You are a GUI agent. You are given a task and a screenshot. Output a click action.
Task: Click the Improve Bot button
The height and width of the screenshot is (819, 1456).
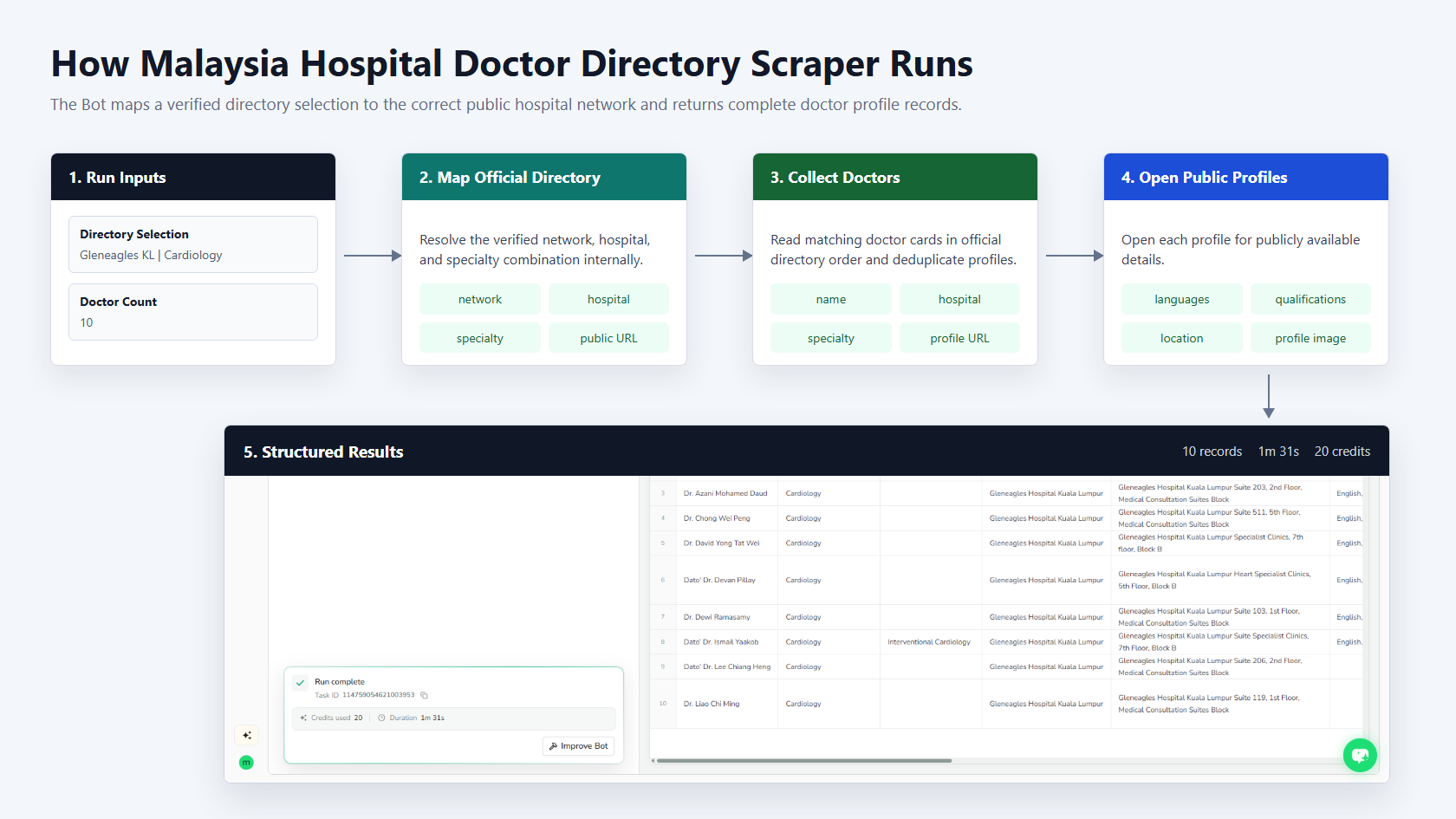(578, 746)
